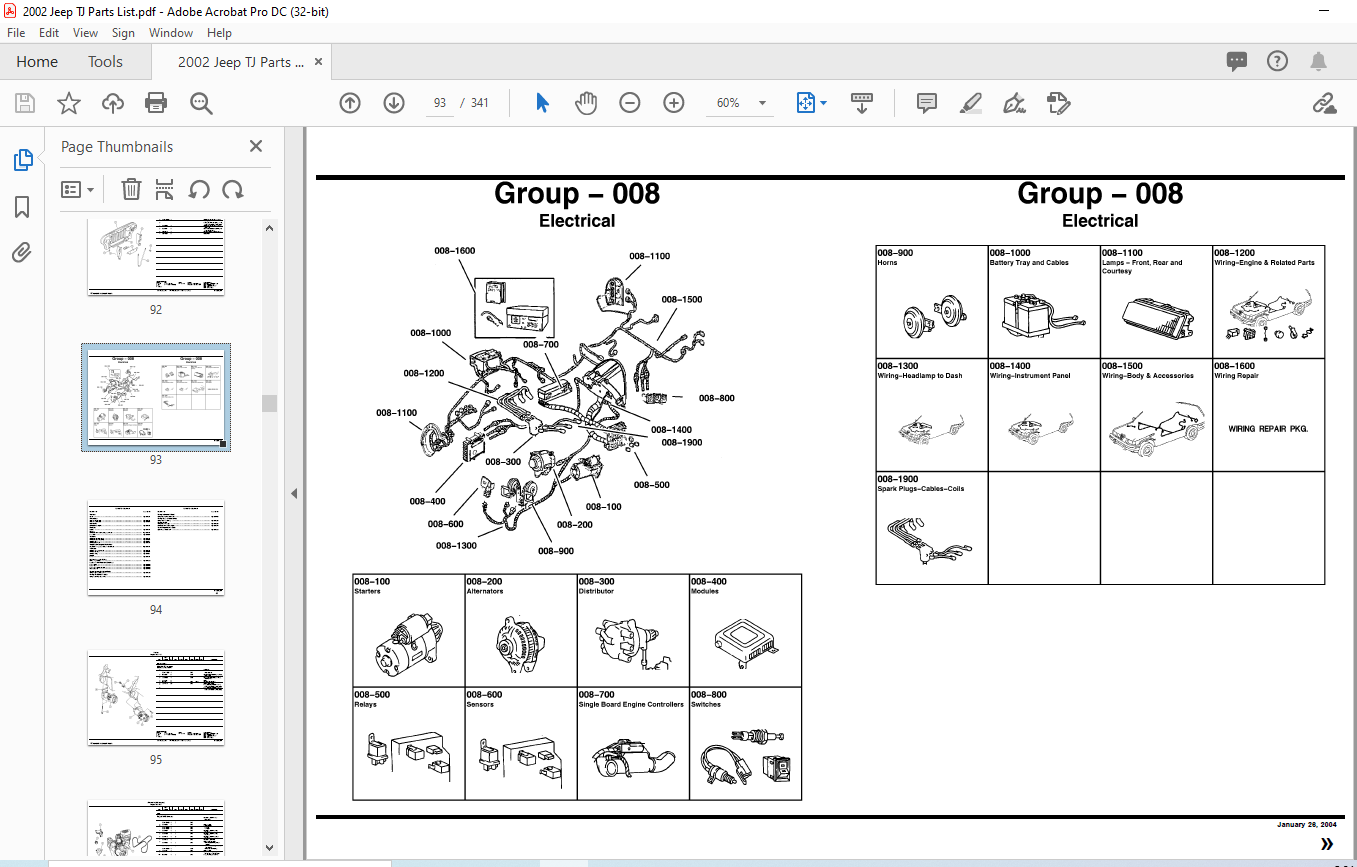This screenshot has width=1357, height=867.
Task: Close the Page Thumbnails panel
Action: [x=256, y=146]
